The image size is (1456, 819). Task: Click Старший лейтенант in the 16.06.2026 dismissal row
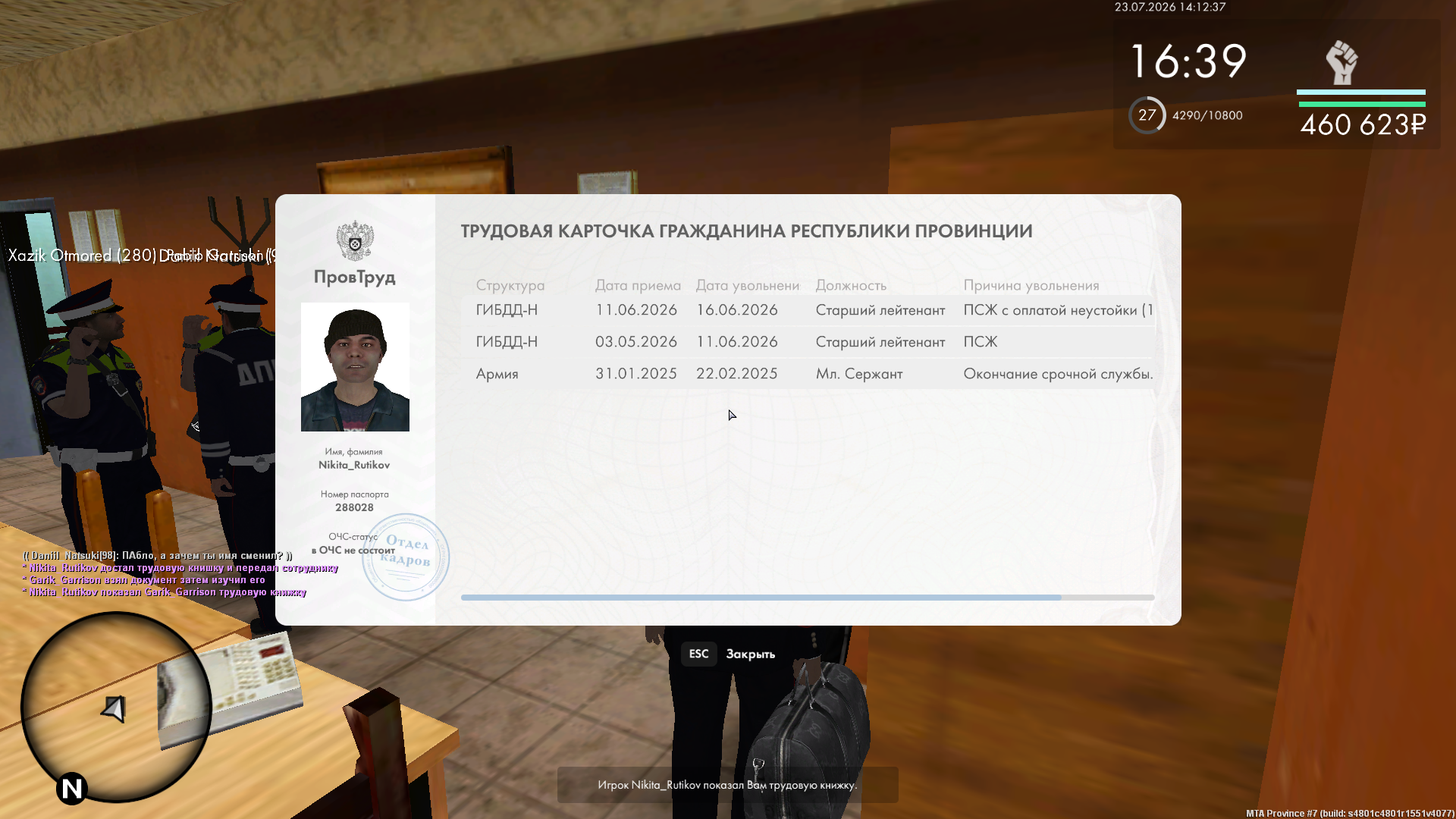(x=880, y=310)
